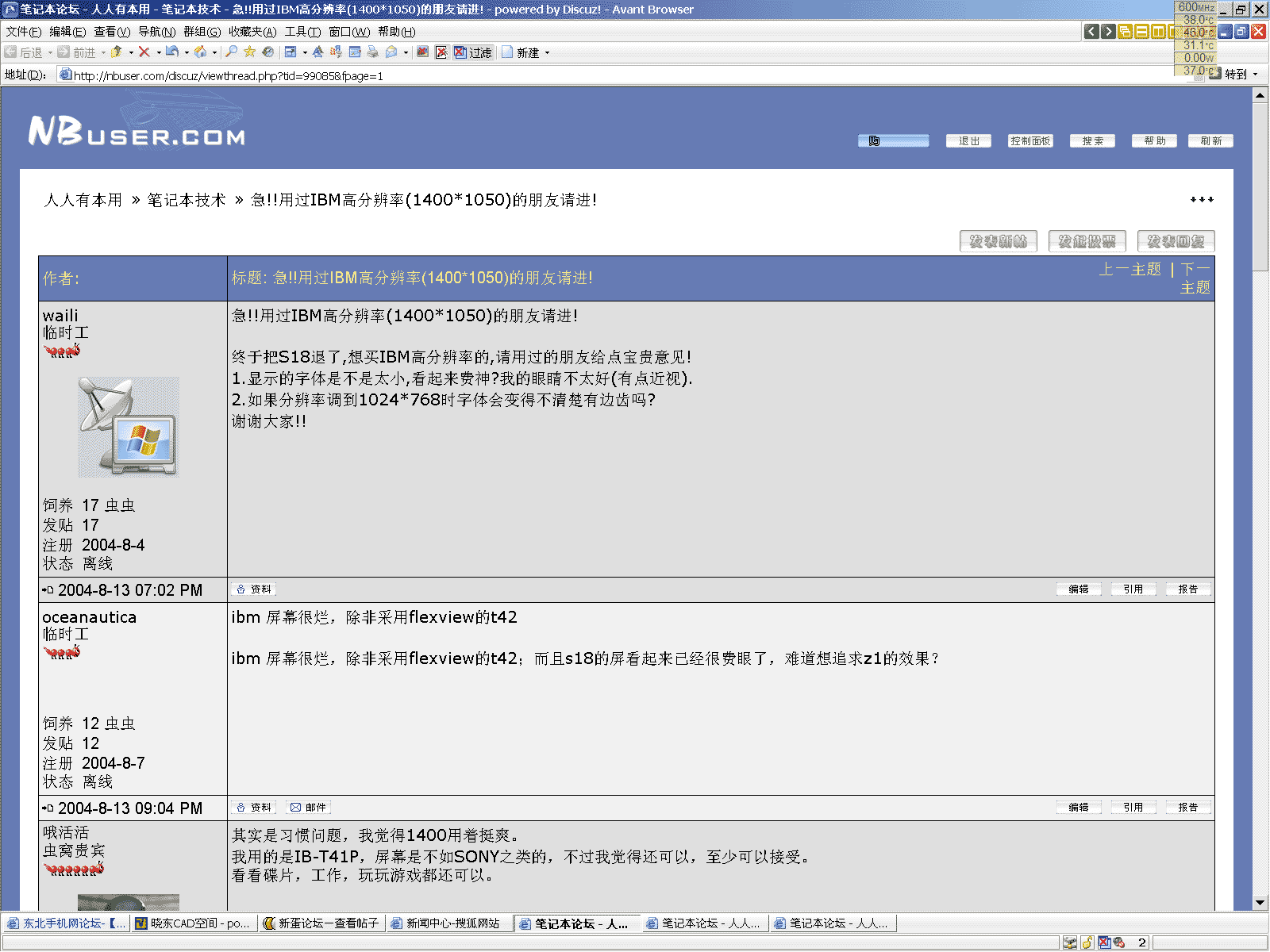Screen dimensions: 1270x952
Task: Click the NBuser.com site logo
Action: click(x=137, y=131)
